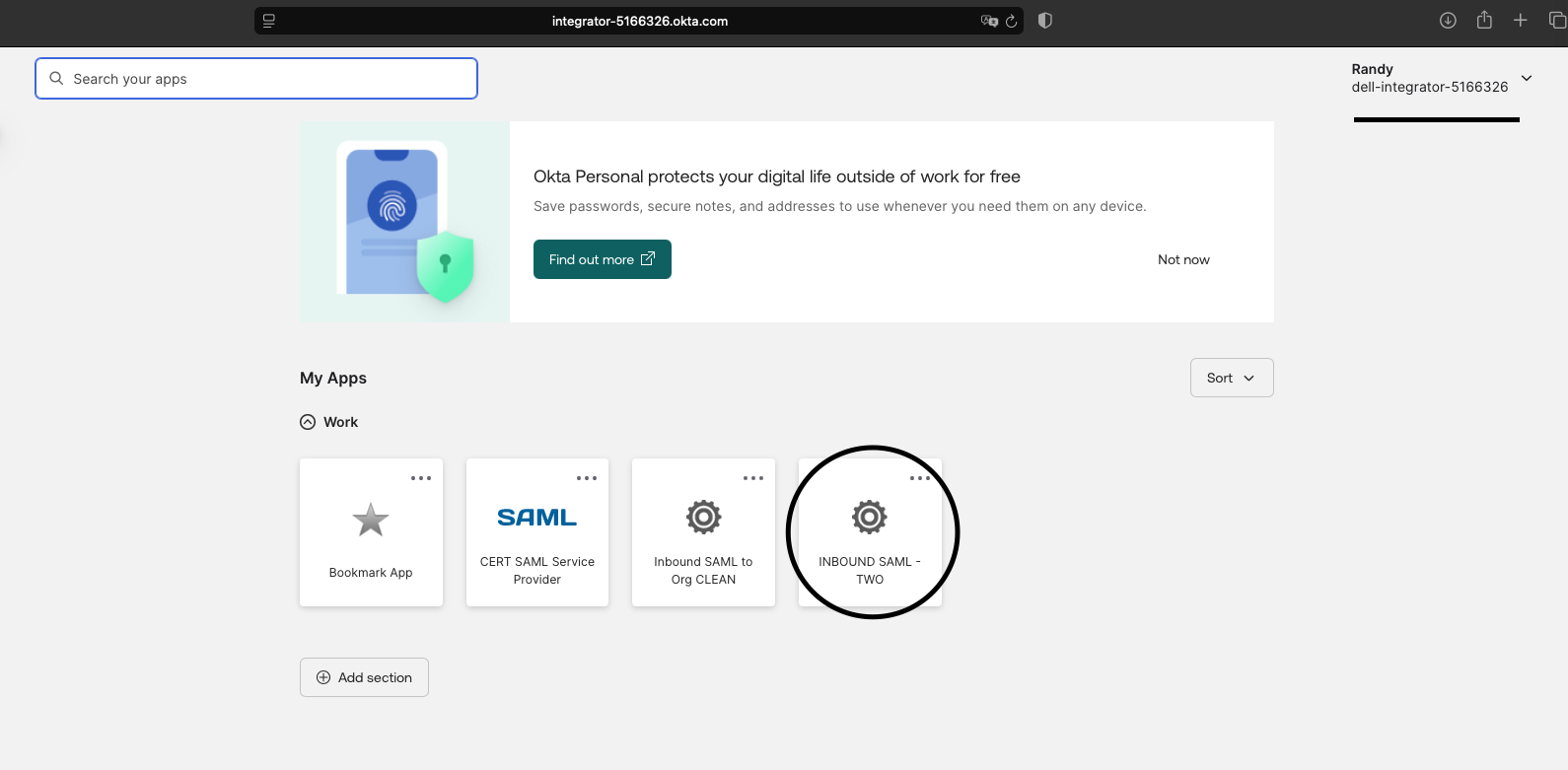Screen dimensions: 1568x770
Task: Open the privacy shield icon
Action: 1045,21
